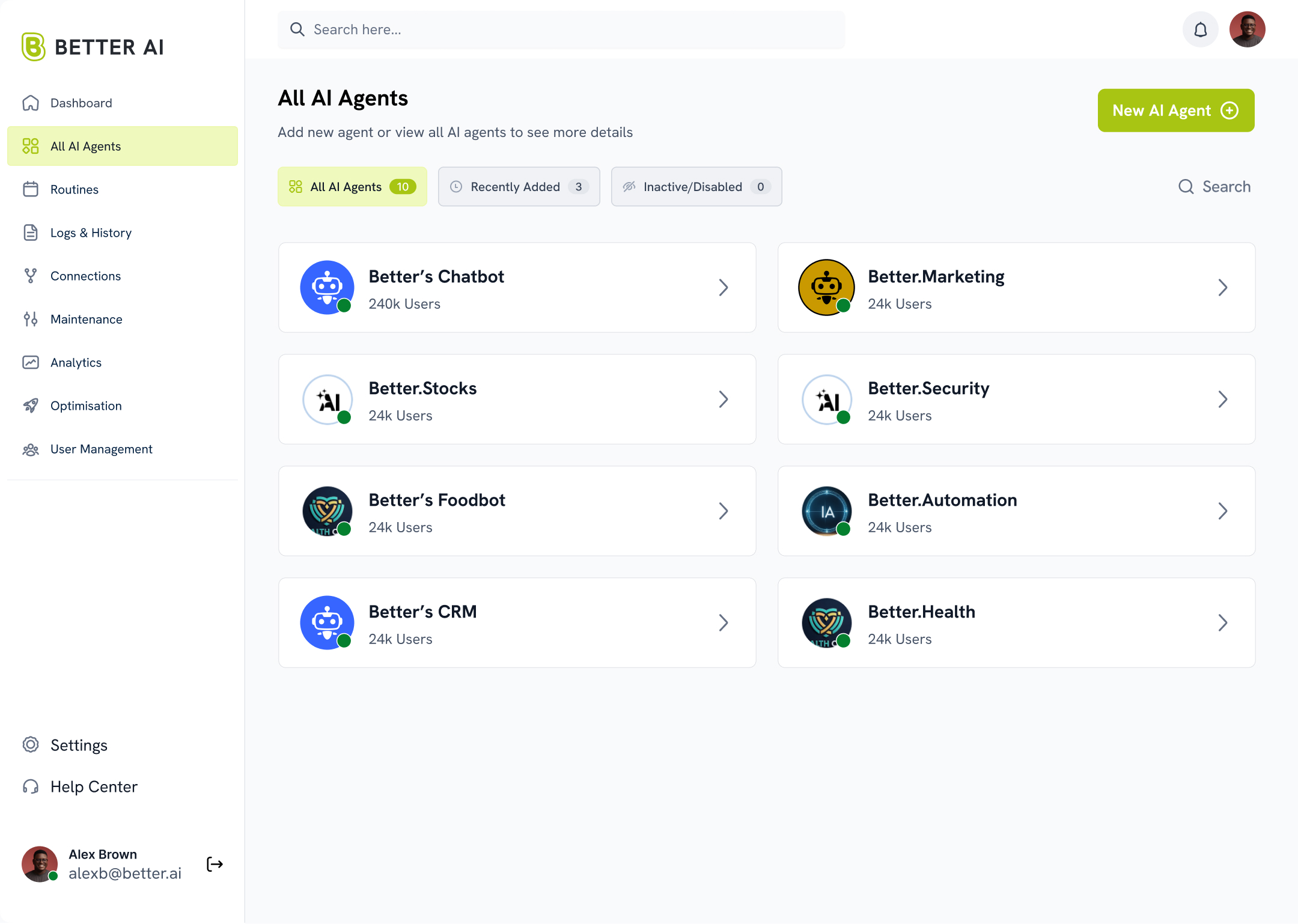1298x924 pixels.
Task: Click the Maintenance sliders icon
Action: click(x=31, y=319)
